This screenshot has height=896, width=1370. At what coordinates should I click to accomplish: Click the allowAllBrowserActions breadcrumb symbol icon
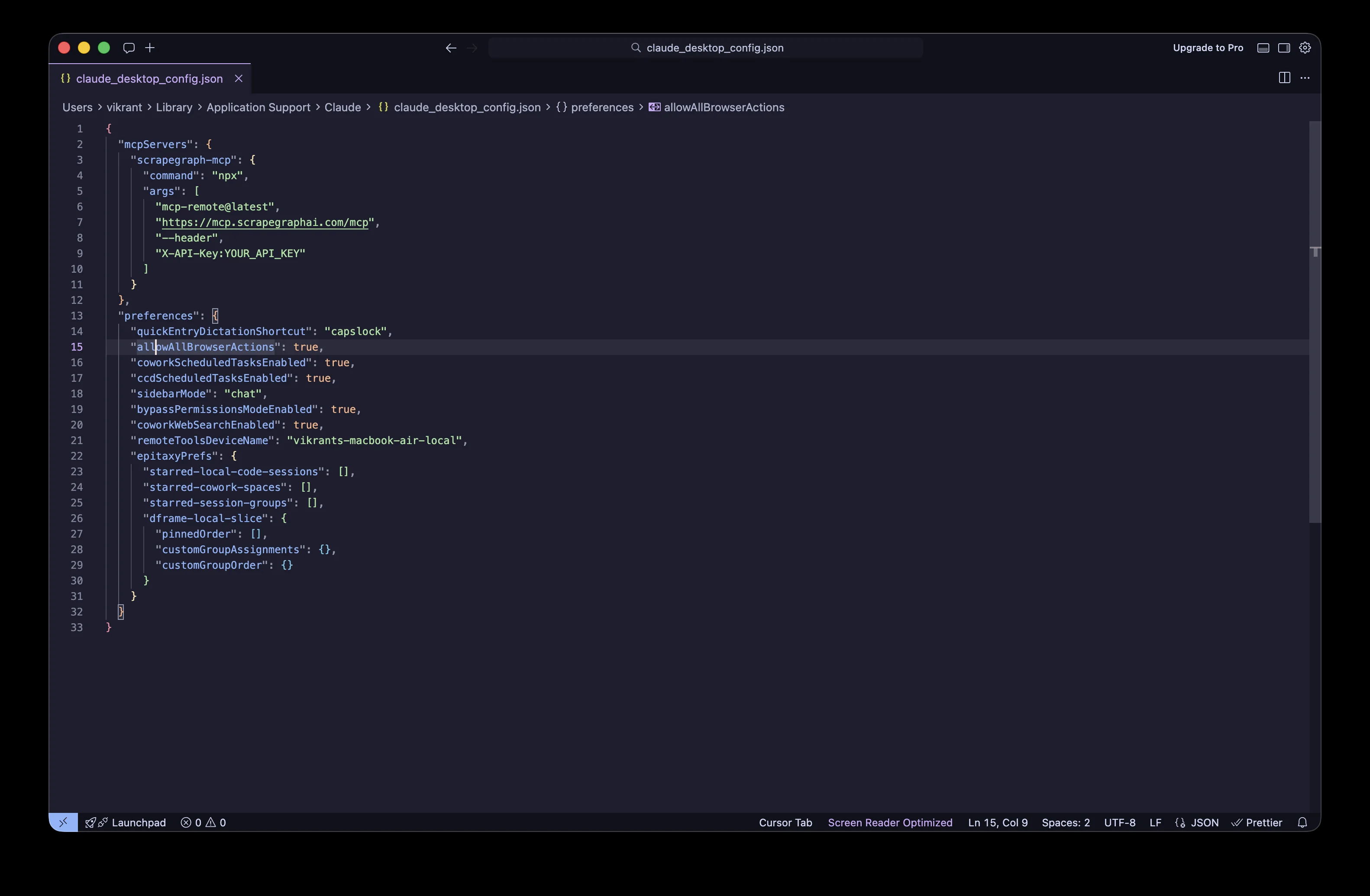(x=655, y=107)
